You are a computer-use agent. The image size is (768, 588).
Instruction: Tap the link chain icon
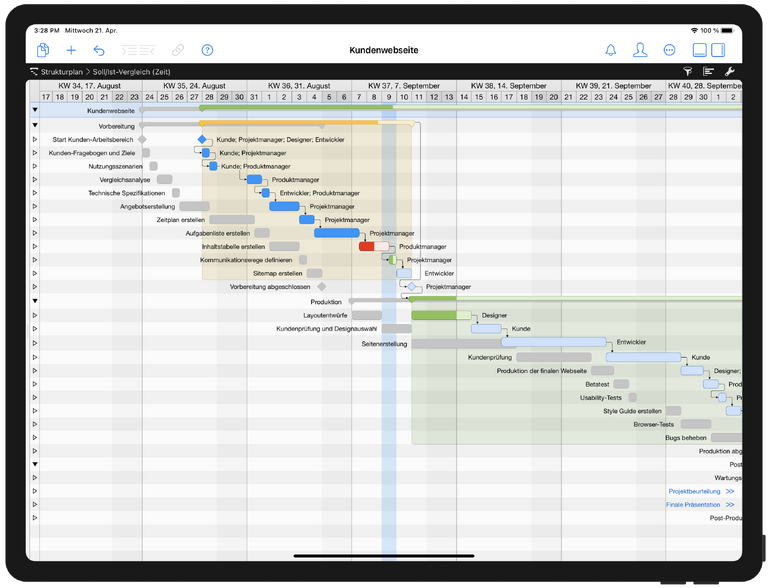pos(178,50)
